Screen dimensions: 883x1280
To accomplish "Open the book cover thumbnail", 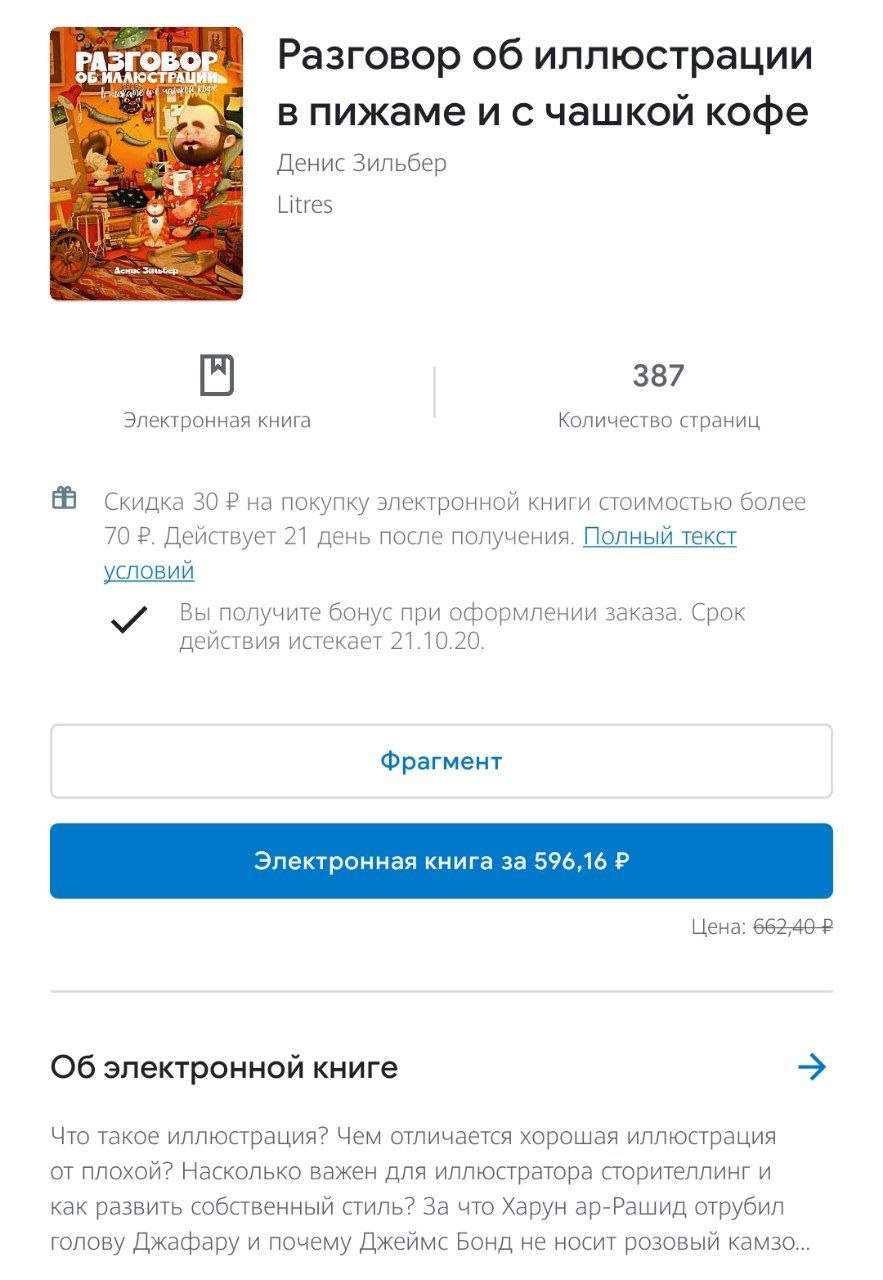I will 147,164.
